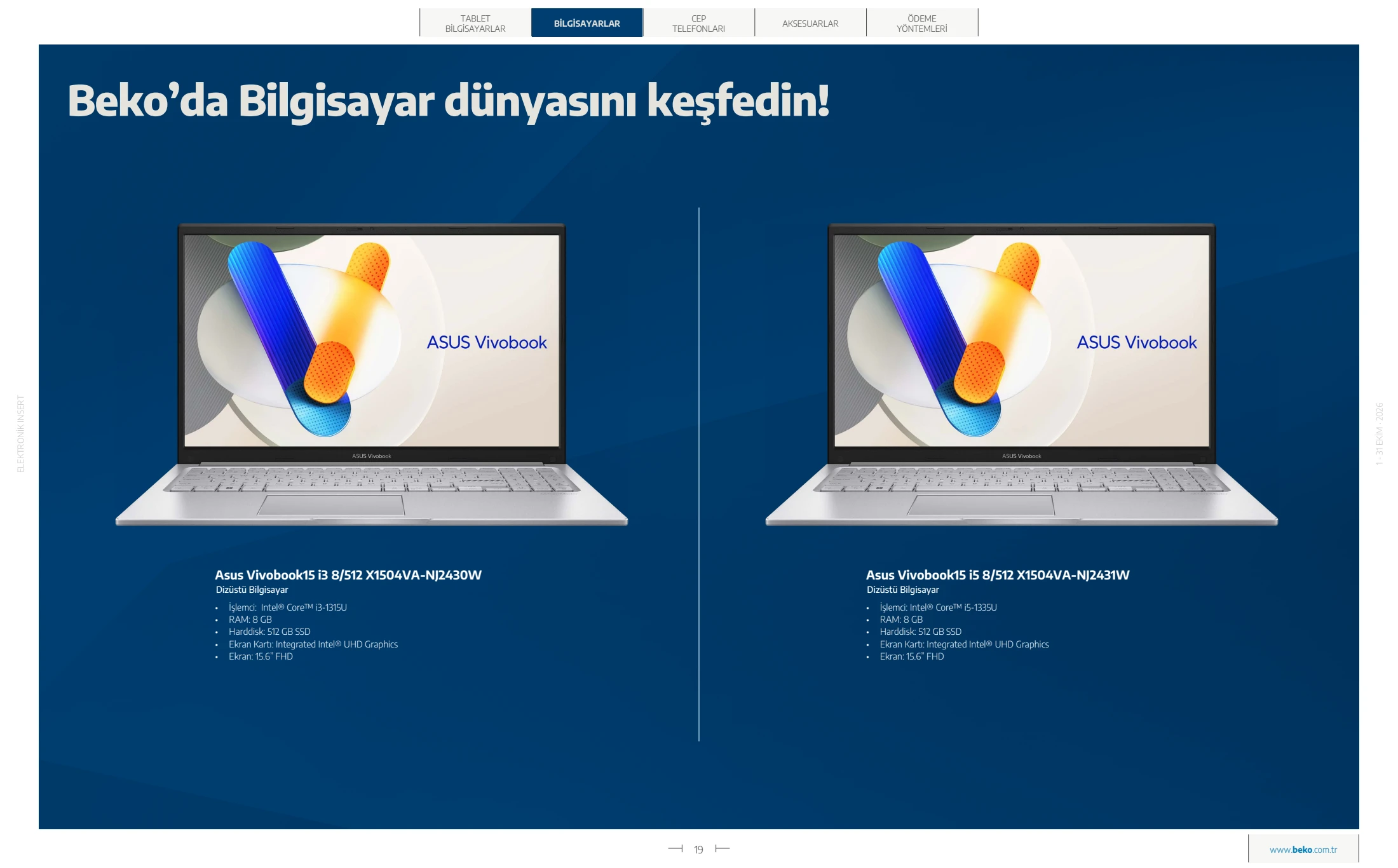Click the ELEKTRONİK INSERT side label

(x=20, y=434)
